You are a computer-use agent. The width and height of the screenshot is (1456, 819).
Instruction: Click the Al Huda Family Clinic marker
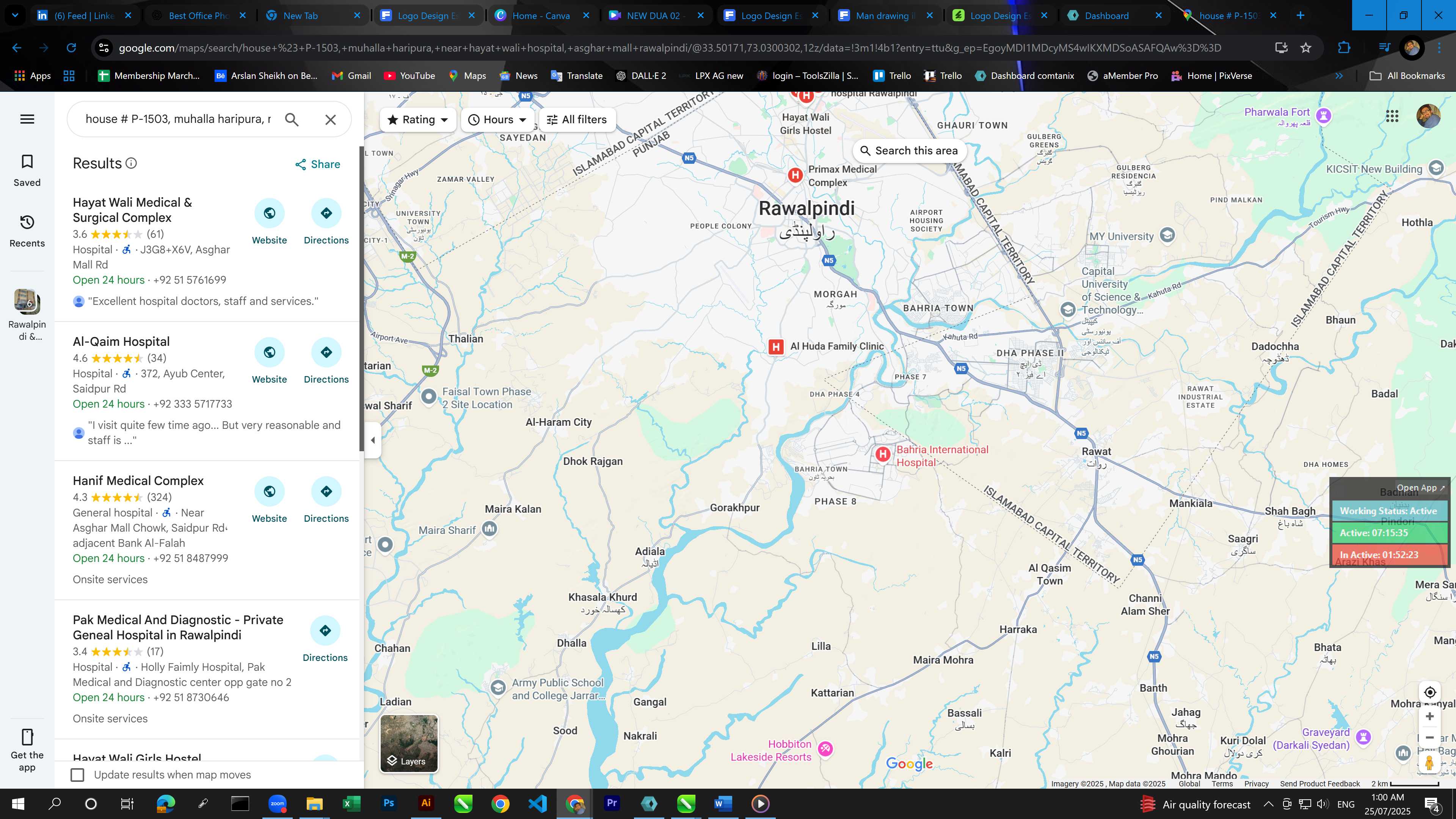776,347
